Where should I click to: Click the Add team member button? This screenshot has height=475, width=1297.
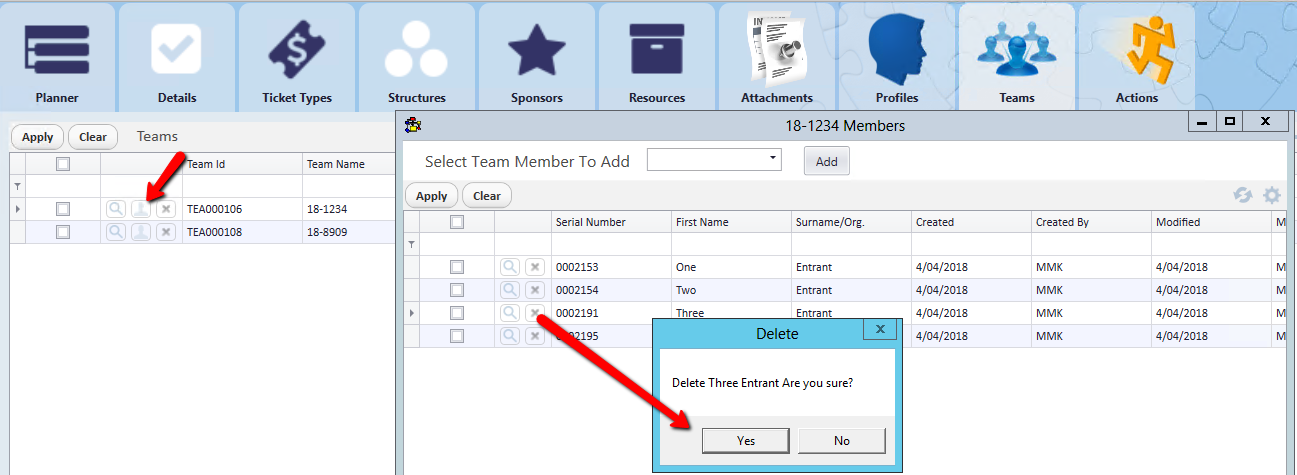point(826,161)
